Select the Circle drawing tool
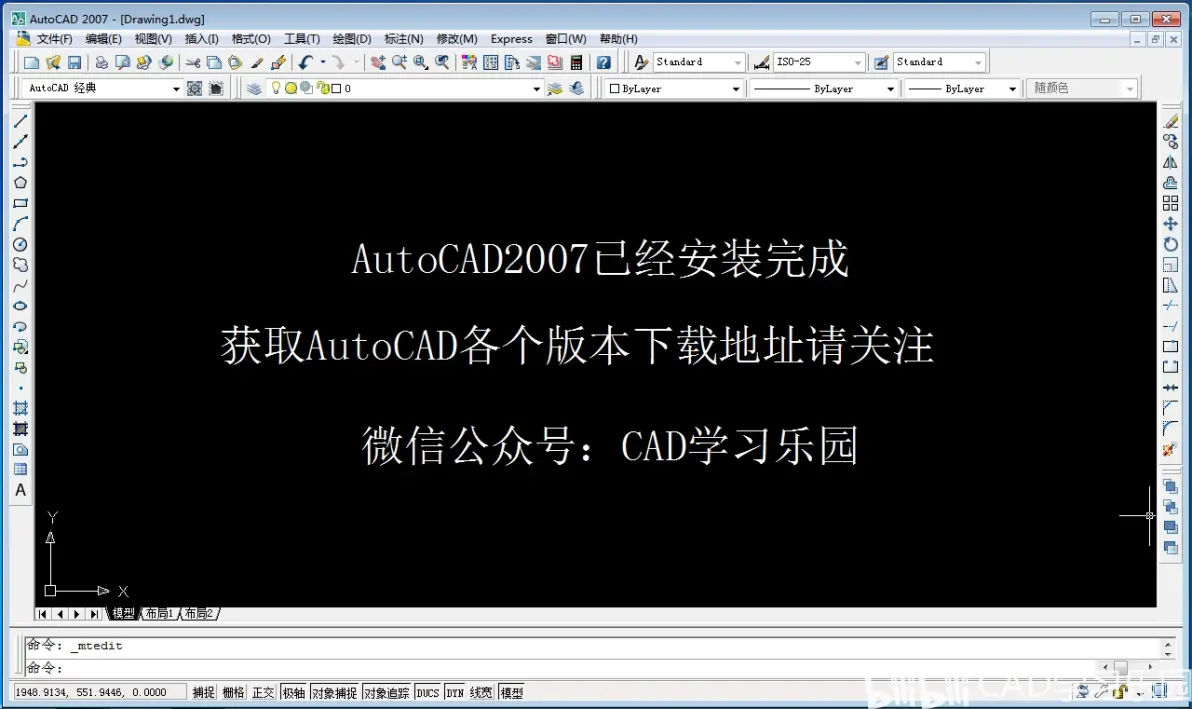 pos(21,244)
